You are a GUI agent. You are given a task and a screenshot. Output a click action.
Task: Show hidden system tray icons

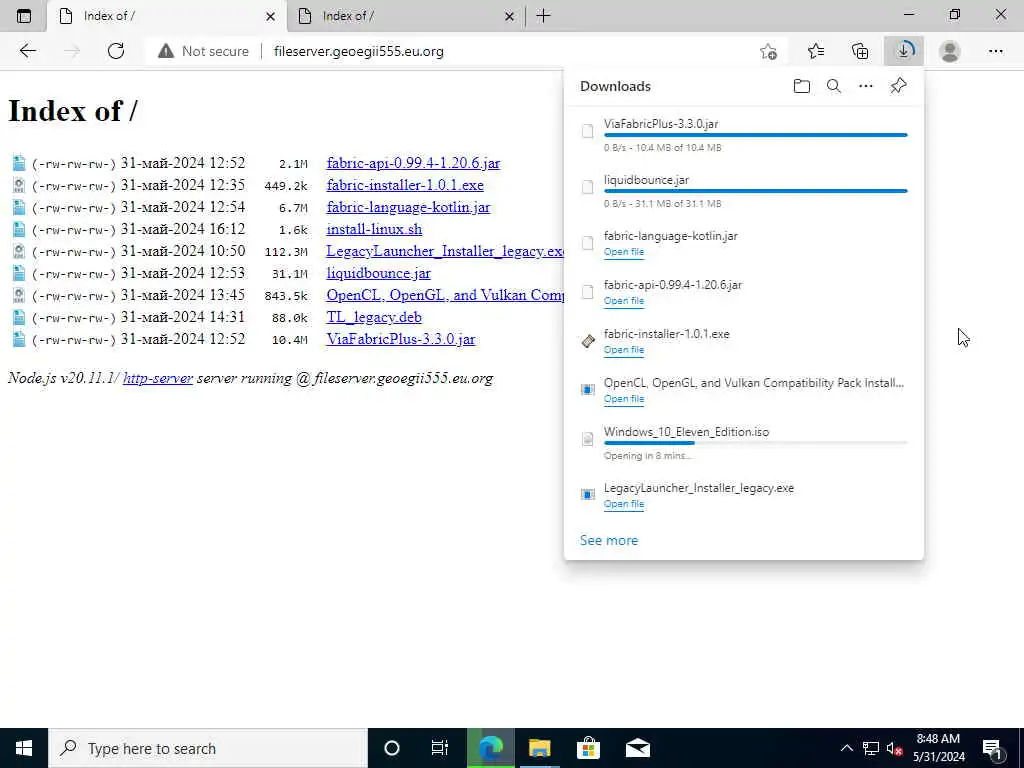(846, 748)
